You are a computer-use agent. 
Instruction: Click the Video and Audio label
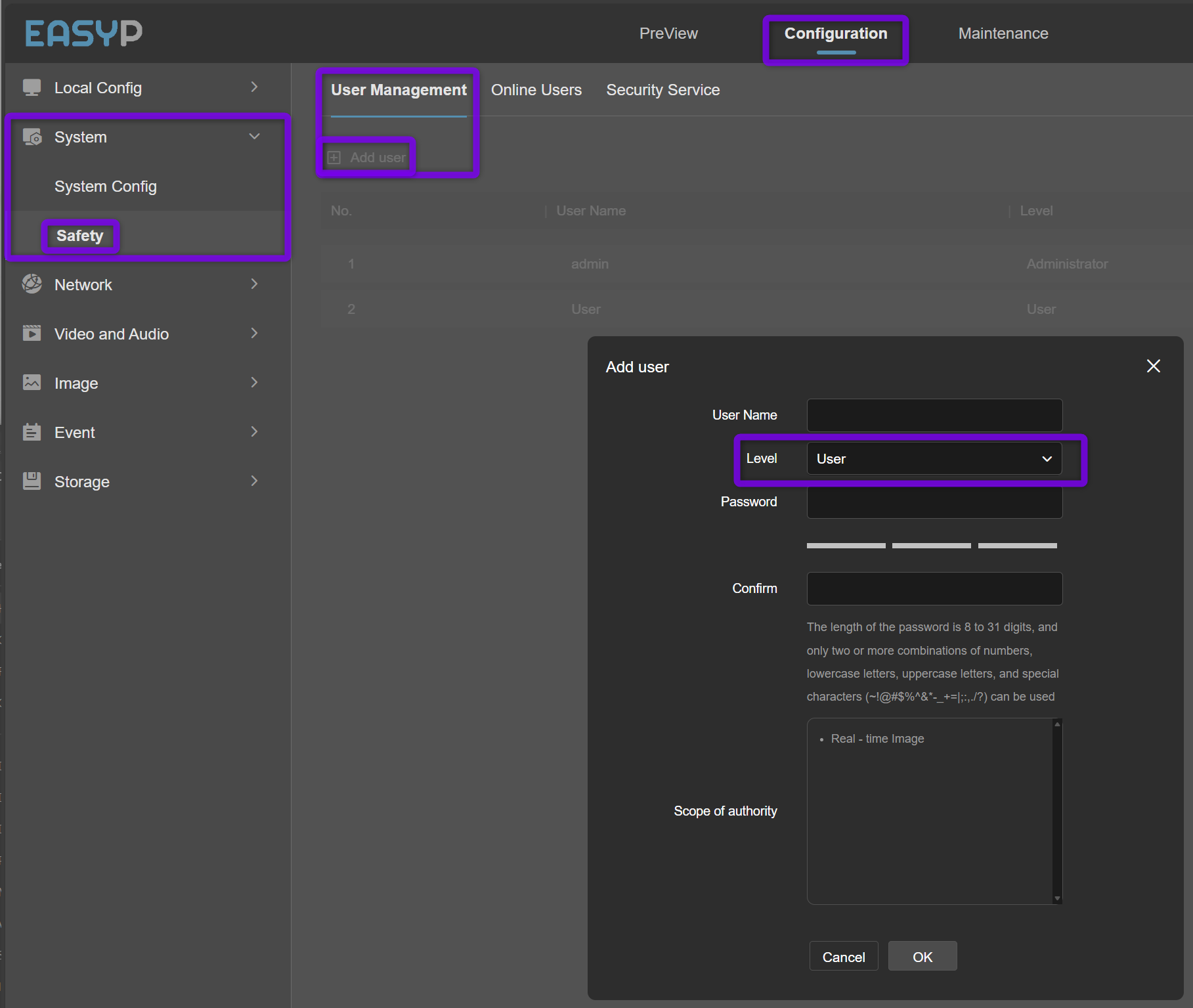(x=112, y=334)
